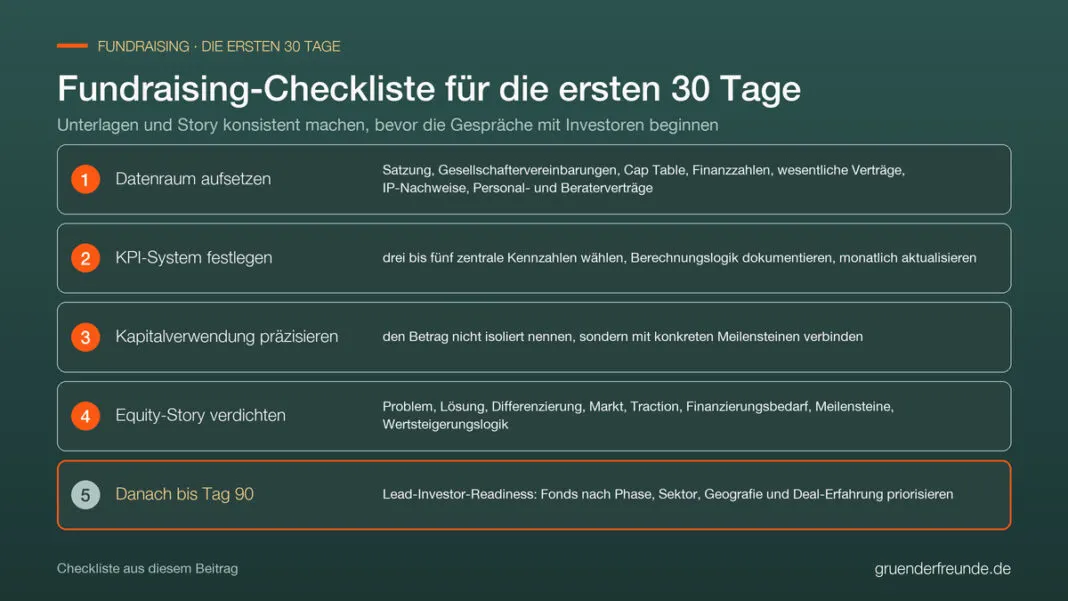Click the description starting 'Lead-Investor-Readiness'
This screenshot has width=1068, height=601.
click(x=668, y=494)
